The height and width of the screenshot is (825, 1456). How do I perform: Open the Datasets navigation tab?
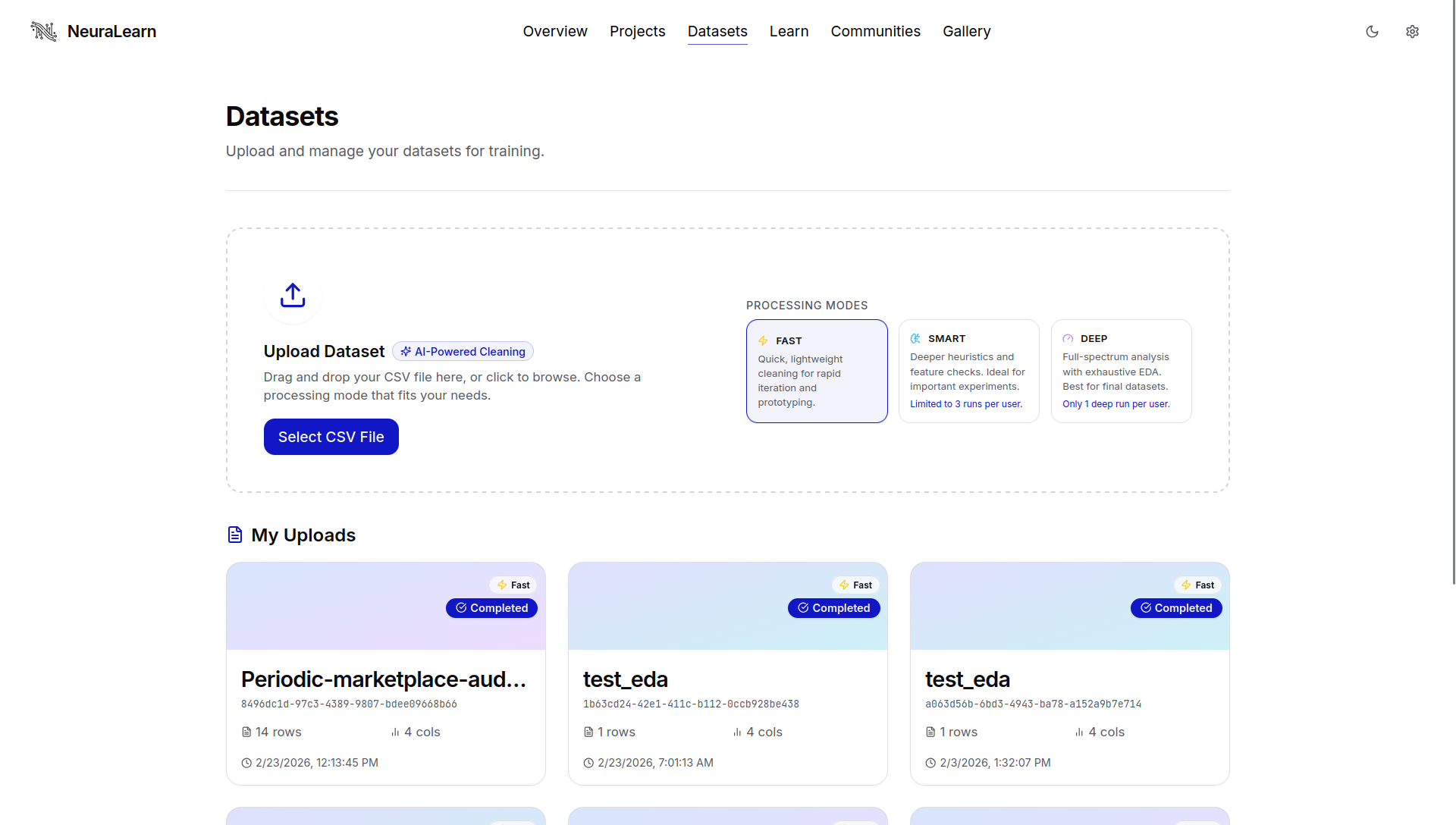click(717, 31)
